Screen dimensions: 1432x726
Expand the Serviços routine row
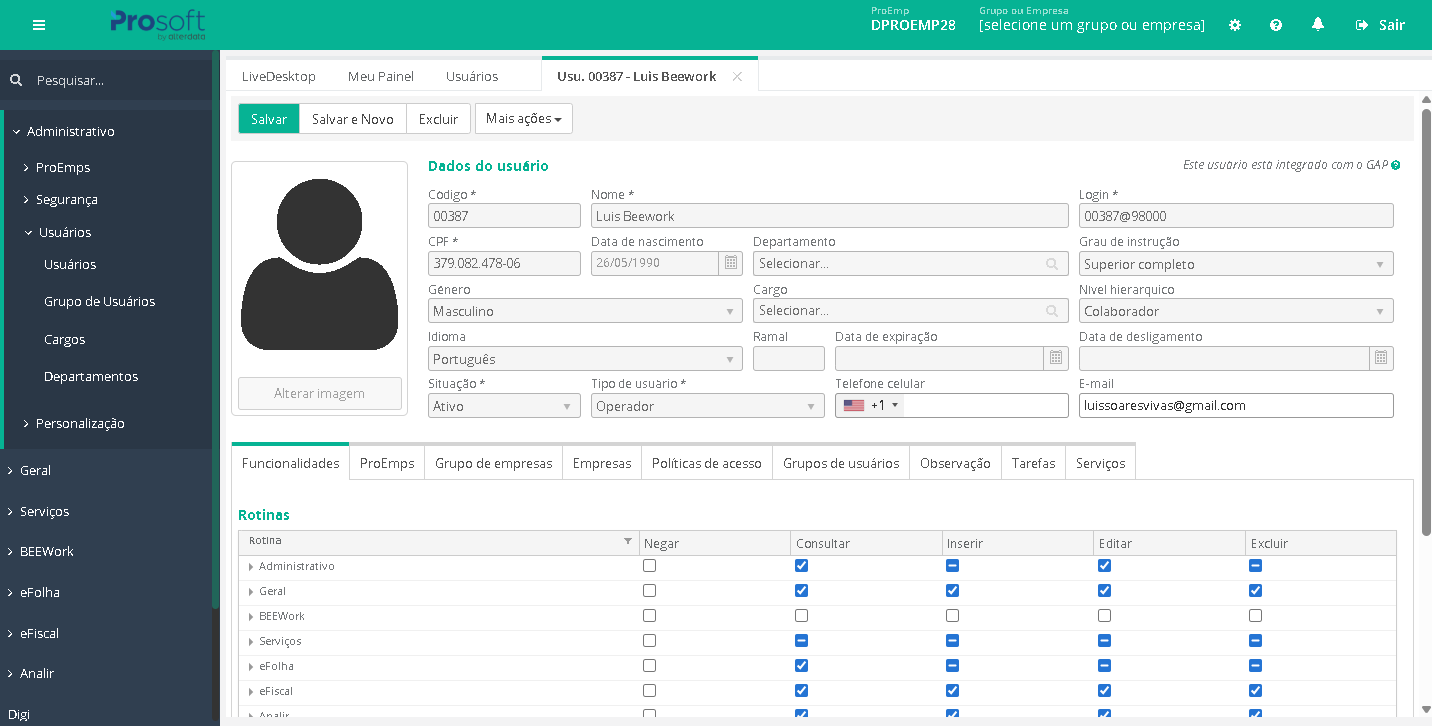pyautogui.click(x=250, y=642)
